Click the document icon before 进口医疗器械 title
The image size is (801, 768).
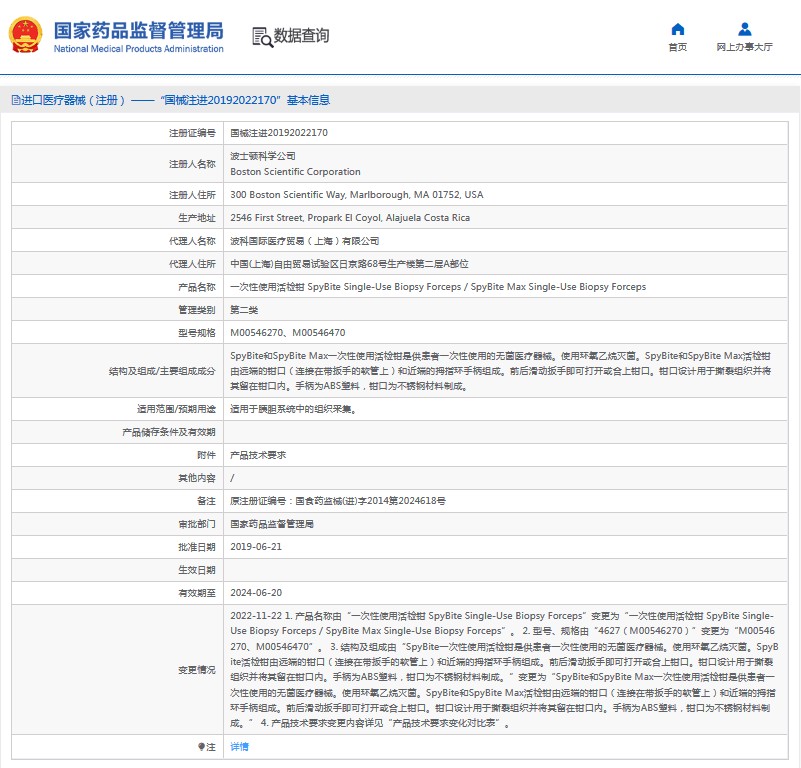click(x=16, y=100)
